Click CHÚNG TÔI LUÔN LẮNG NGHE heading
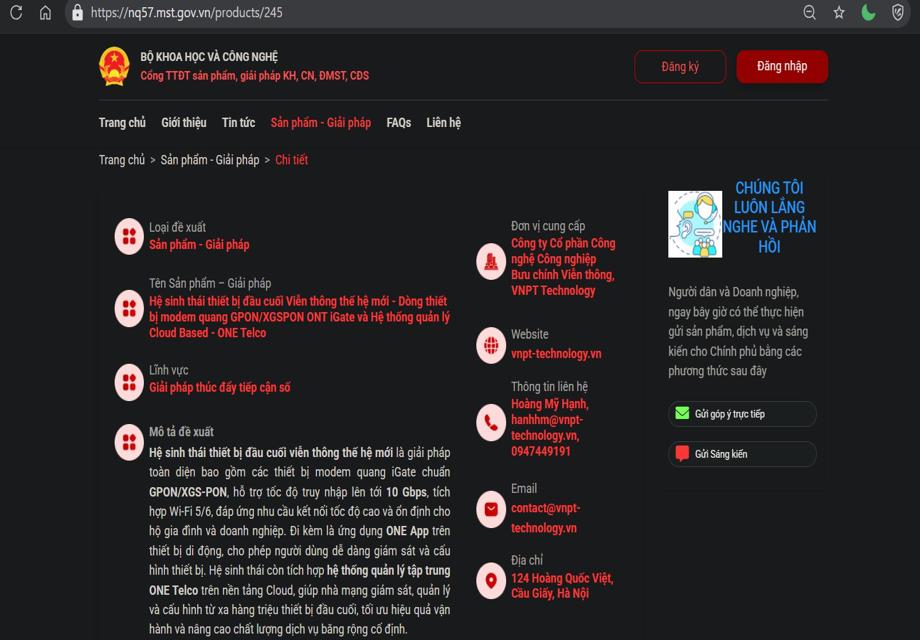 click(x=769, y=217)
